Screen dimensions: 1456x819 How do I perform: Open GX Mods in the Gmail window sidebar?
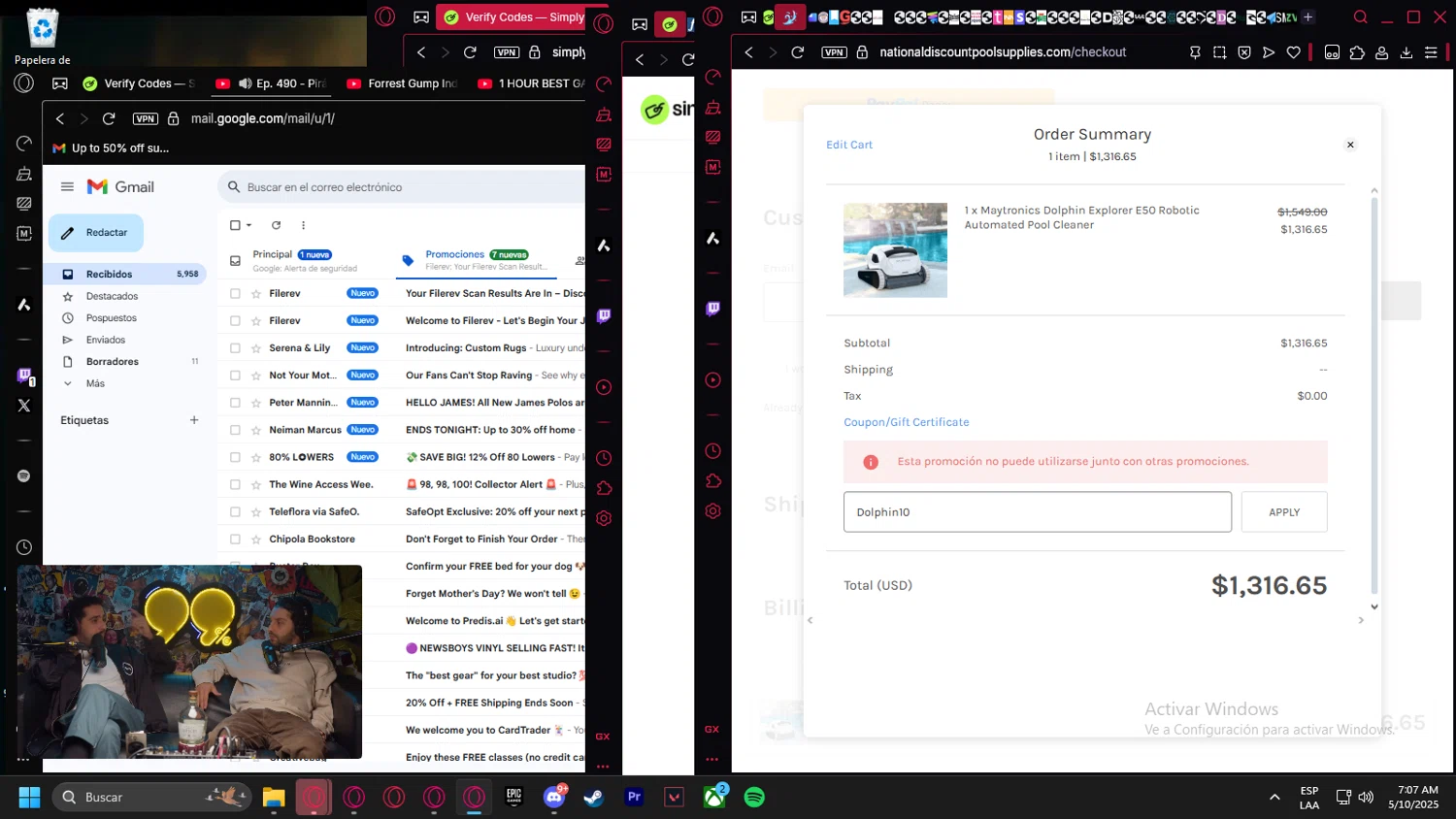click(x=24, y=234)
